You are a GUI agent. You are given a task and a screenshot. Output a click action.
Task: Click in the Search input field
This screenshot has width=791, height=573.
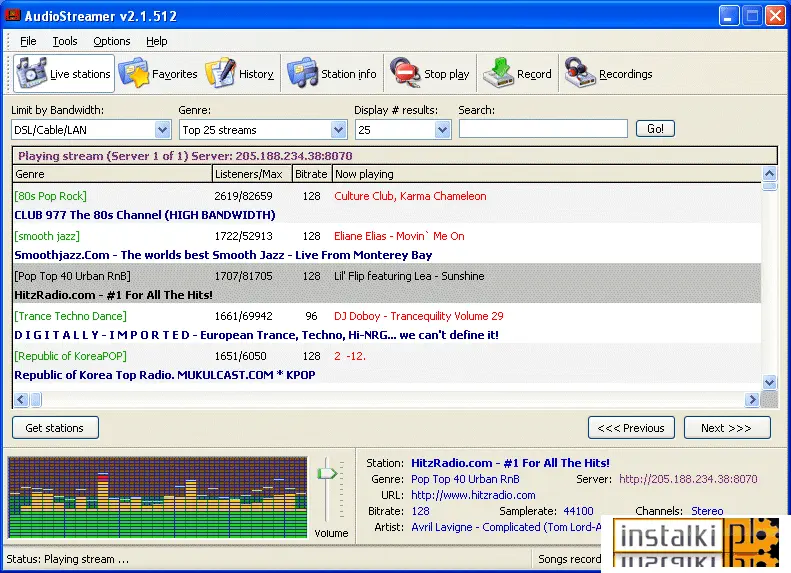pyautogui.click(x=543, y=129)
